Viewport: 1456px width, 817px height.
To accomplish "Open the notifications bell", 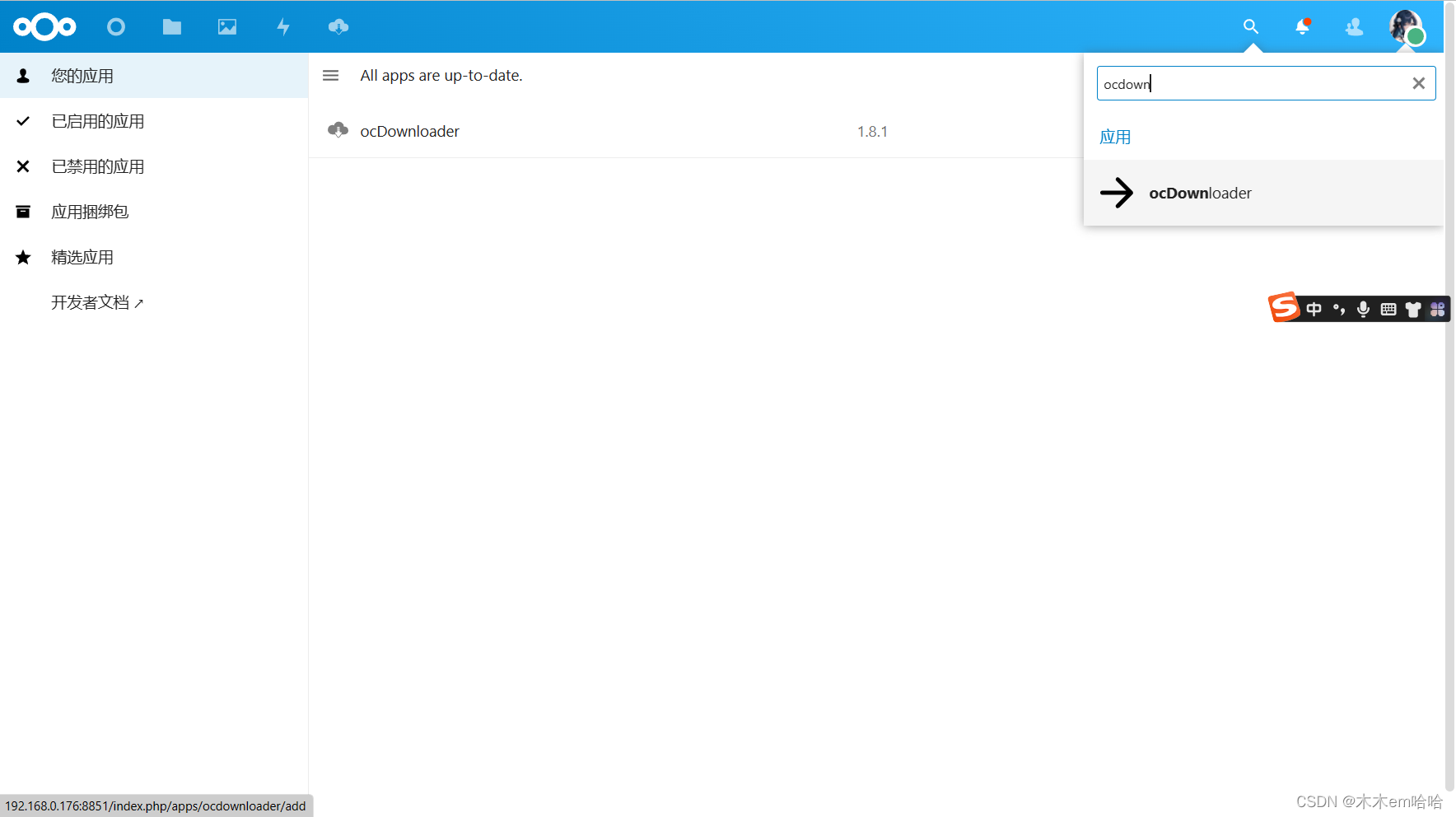I will click(x=1302, y=27).
